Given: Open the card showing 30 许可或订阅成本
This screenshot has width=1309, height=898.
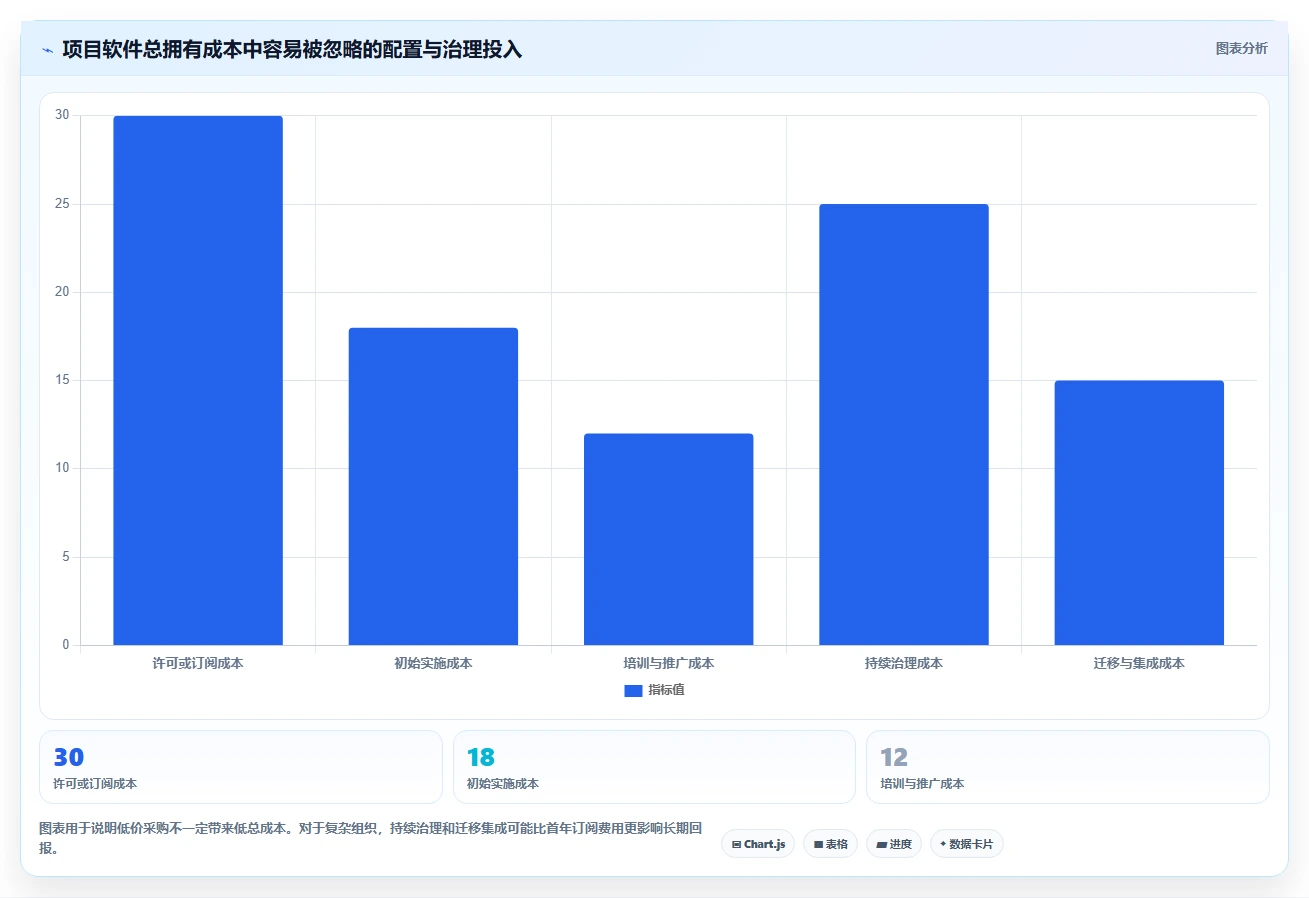Looking at the screenshot, I should tap(241, 767).
